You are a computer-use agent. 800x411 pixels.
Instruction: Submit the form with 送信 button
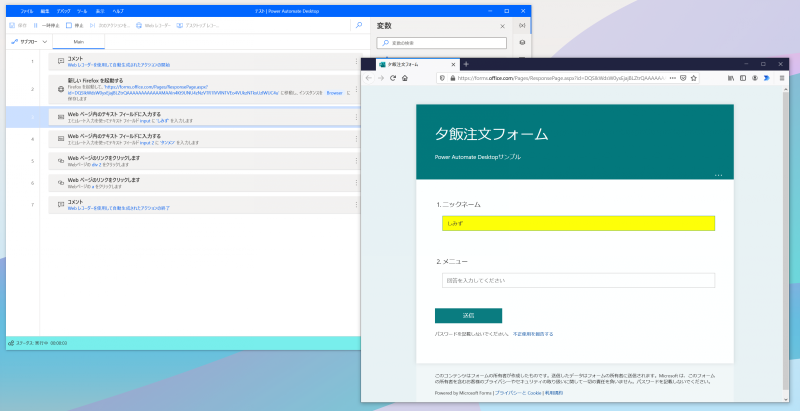coord(468,316)
